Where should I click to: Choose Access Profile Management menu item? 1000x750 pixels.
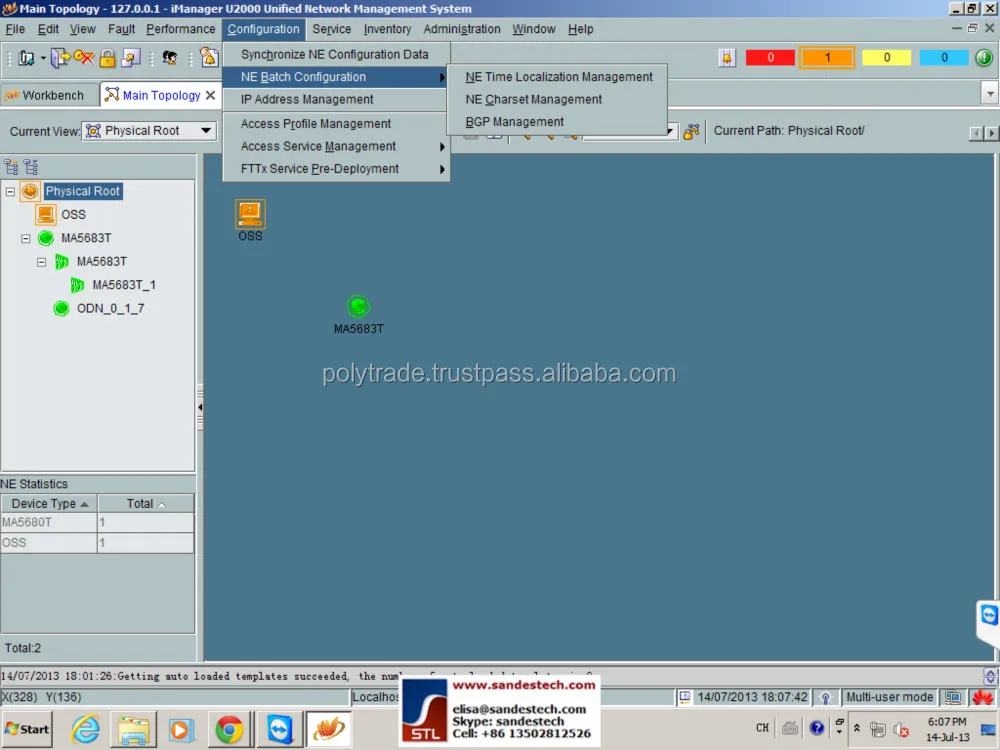coord(335,124)
